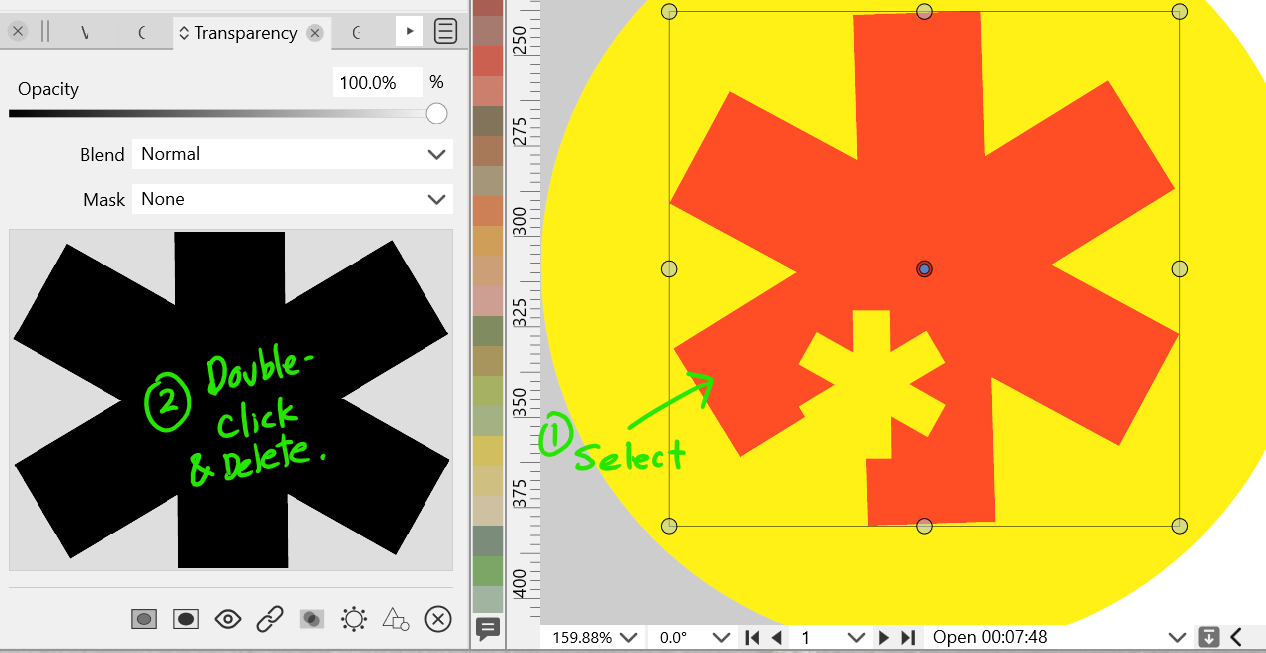This screenshot has height=653, width=1266.
Task: Click the dark ellipse mask icon
Action: 186,619
